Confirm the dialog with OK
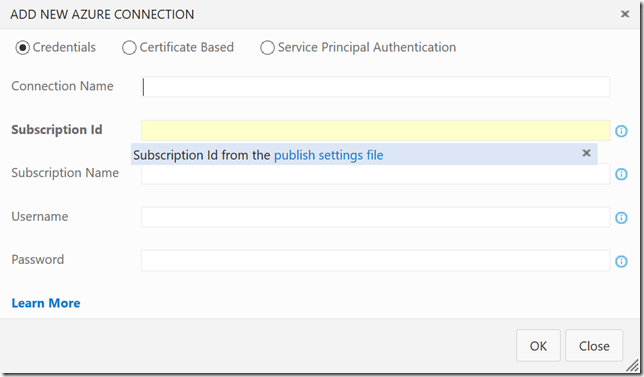Image resolution: width=644 pixels, height=377 pixels. pyautogui.click(x=538, y=346)
